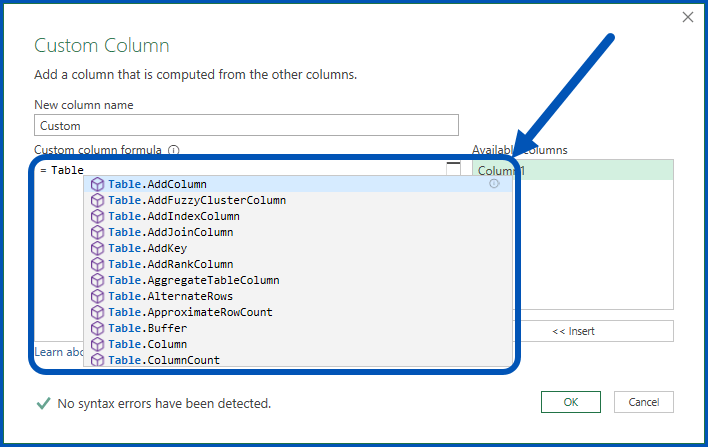The height and width of the screenshot is (447, 708).
Task: Click the cube icon beside Table.AddColumn
Action: (x=97, y=184)
